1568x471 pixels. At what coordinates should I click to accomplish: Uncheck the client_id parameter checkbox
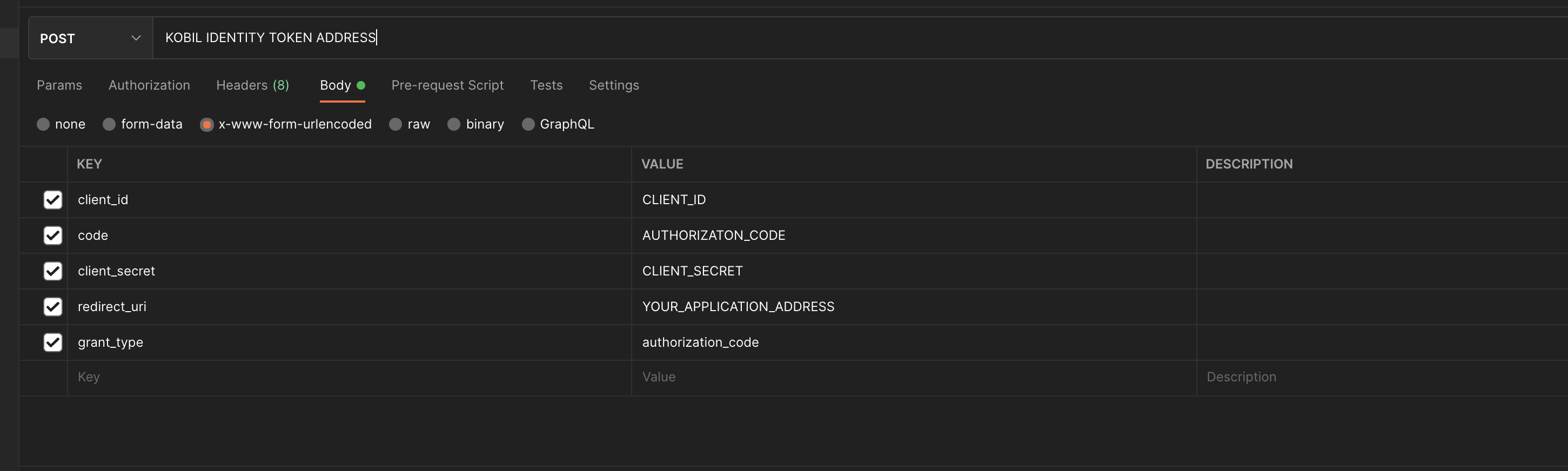point(53,200)
